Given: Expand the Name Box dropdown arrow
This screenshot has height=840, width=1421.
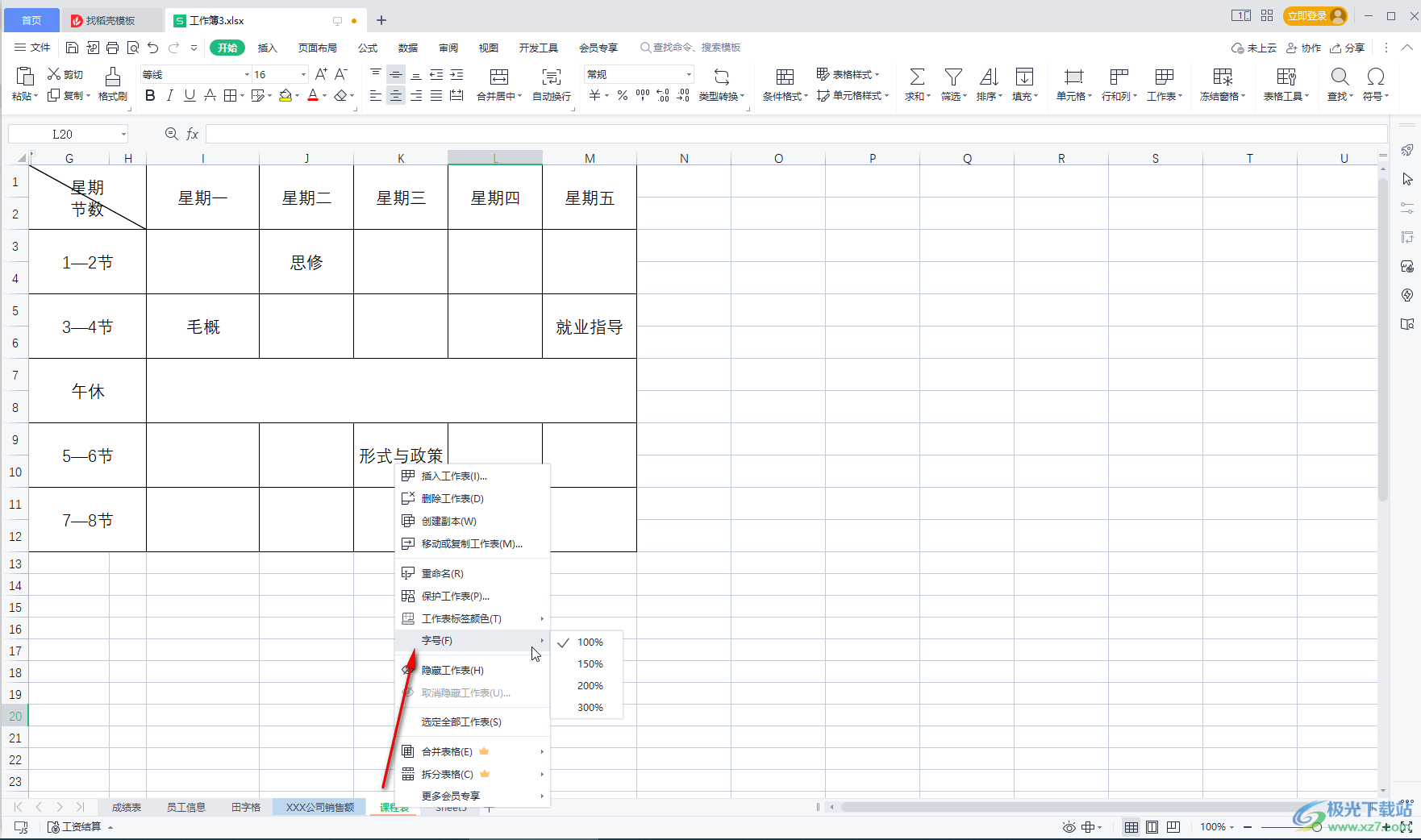Looking at the screenshot, I should 123,134.
